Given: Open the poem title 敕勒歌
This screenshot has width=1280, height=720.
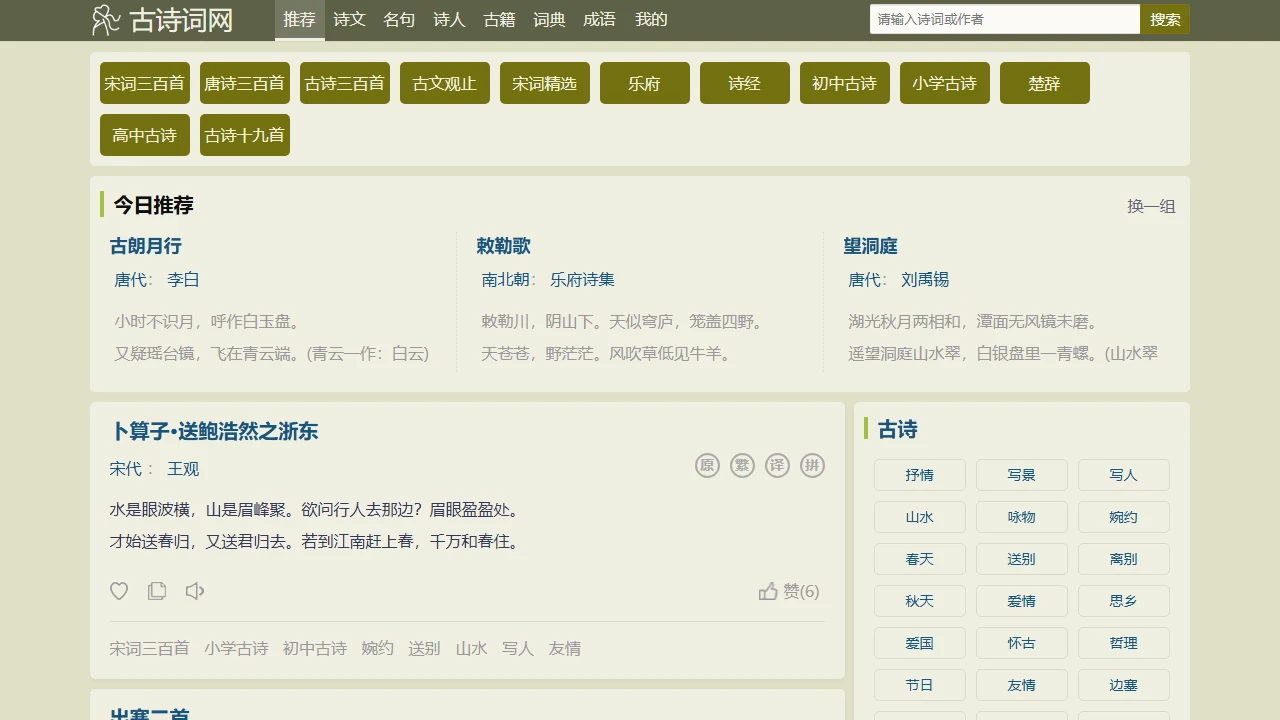Looking at the screenshot, I should coord(503,246).
